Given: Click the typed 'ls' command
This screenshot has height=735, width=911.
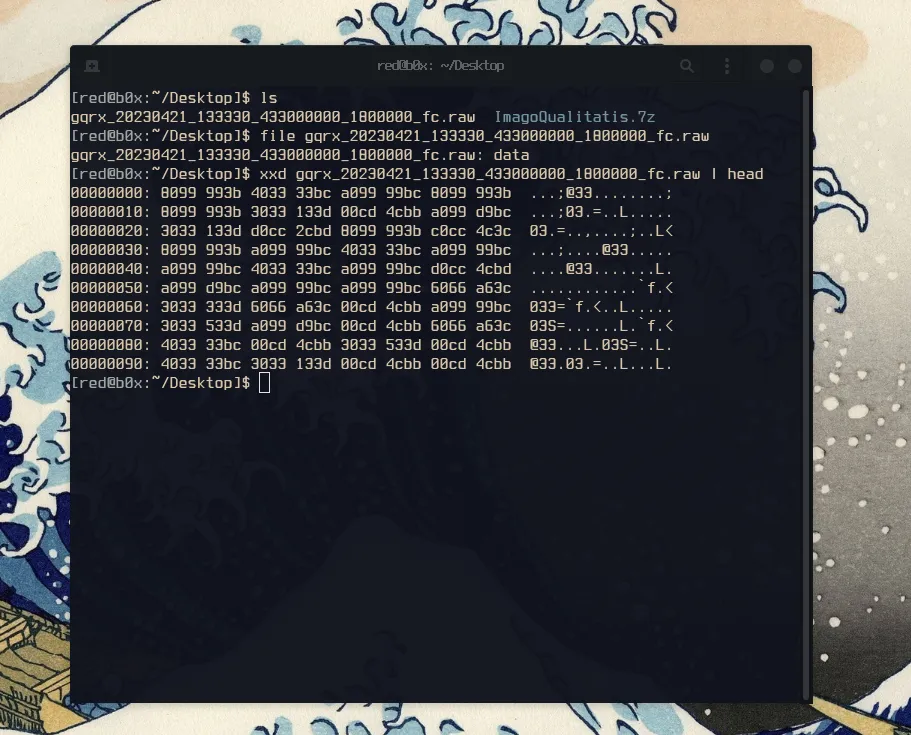Looking at the screenshot, I should (268, 98).
